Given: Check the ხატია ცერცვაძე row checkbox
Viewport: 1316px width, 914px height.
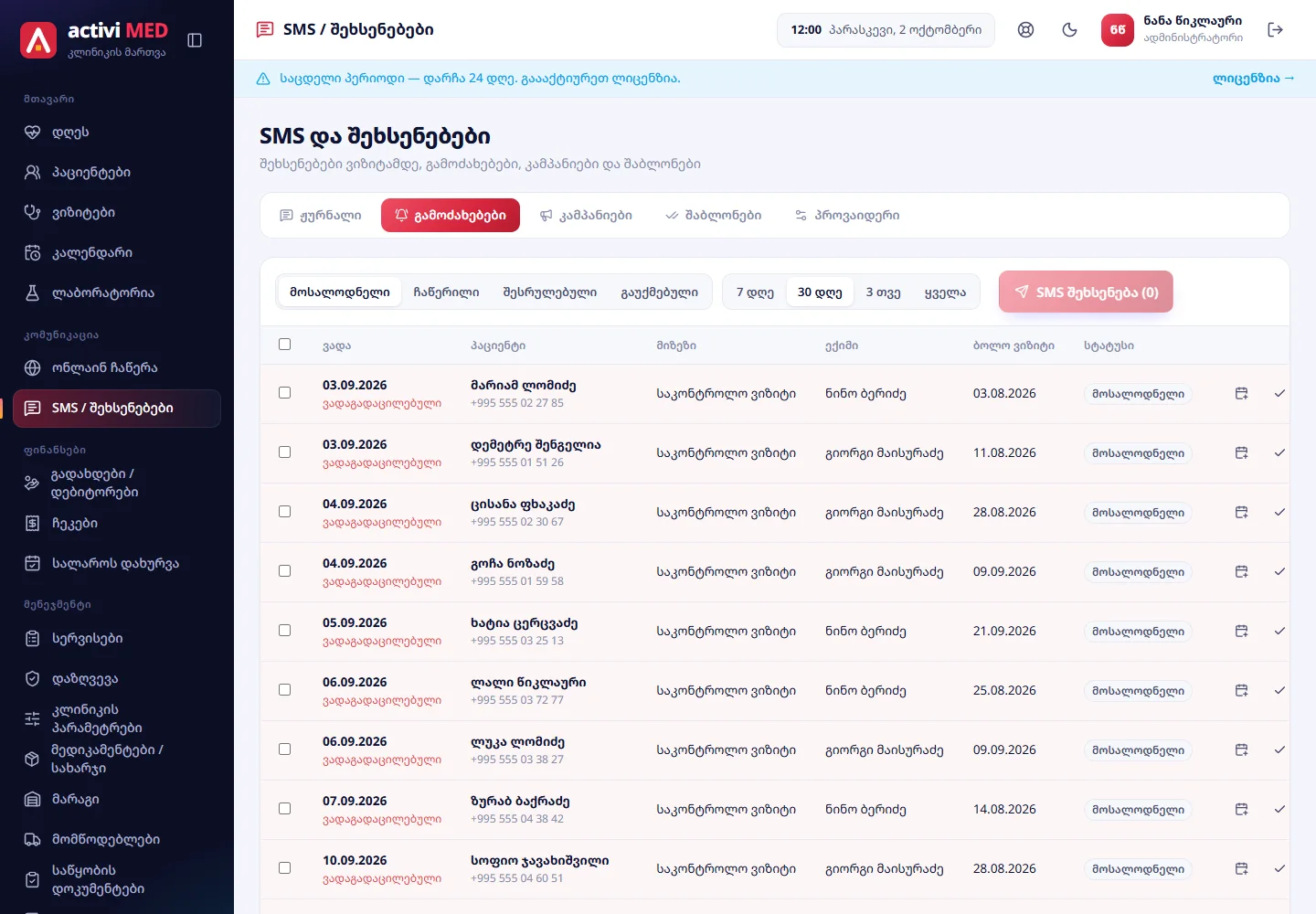Looking at the screenshot, I should [x=285, y=631].
